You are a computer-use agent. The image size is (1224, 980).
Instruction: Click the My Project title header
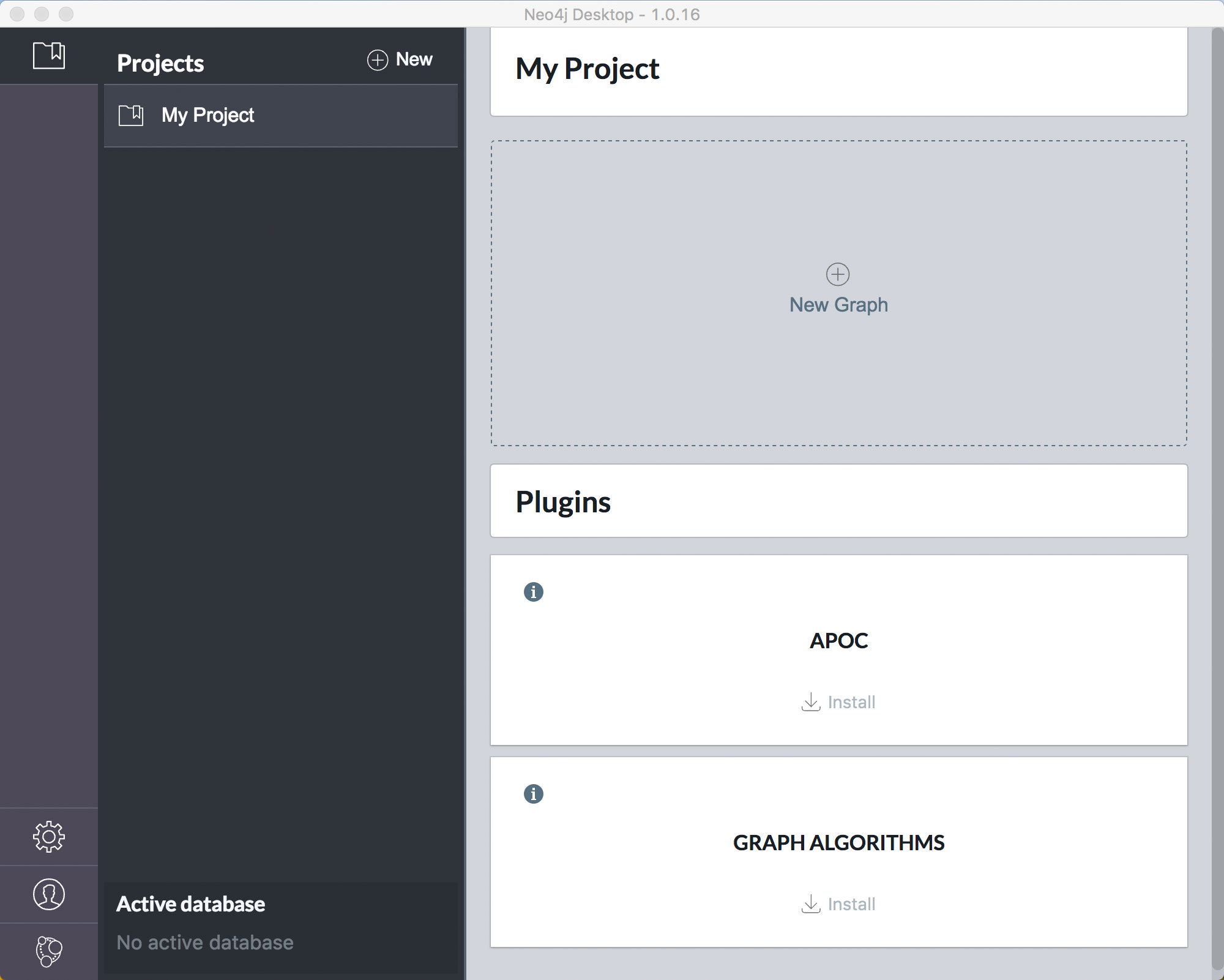pos(588,69)
